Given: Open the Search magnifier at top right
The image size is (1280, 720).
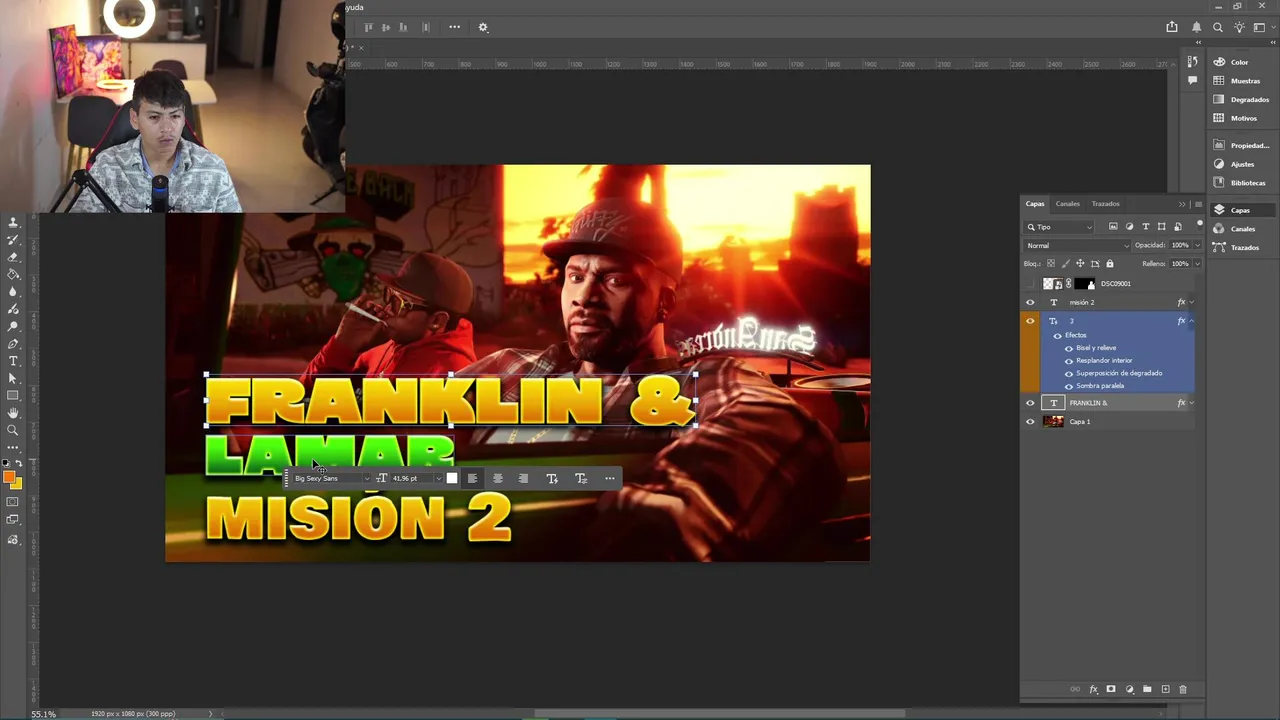Looking at the screenshot, I should pos(1218,27).
